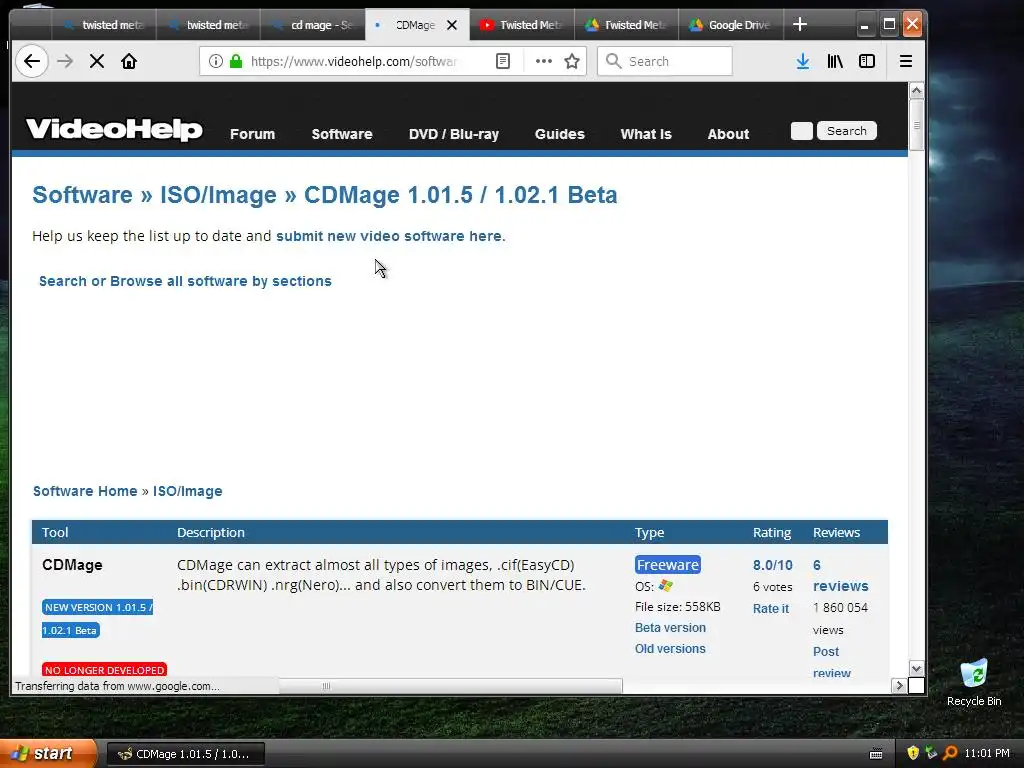Open the Forum menu item
Viewport: 1024px width, 768px height.
(252, 134)
